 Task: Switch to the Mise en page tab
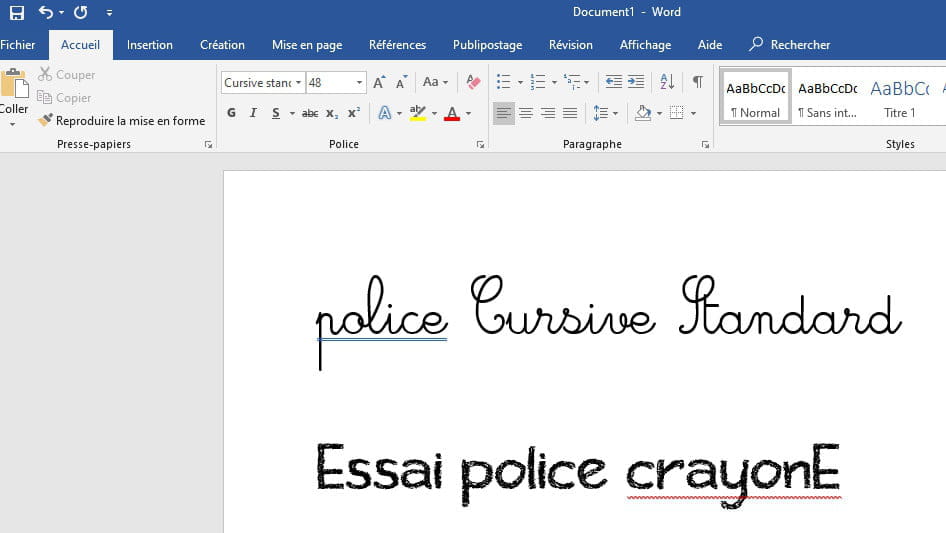pos(307,45)
